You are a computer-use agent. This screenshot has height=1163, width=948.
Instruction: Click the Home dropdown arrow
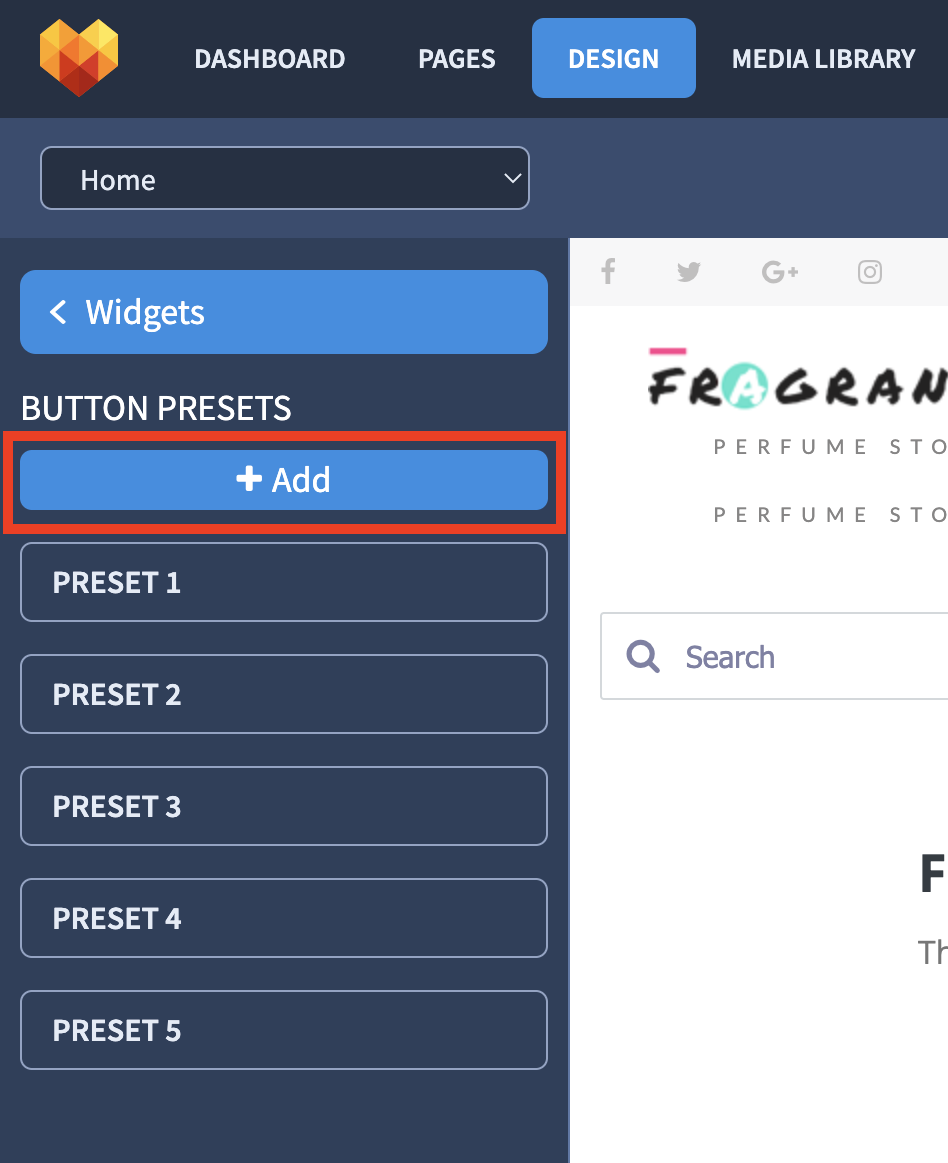pyautogui.click(x=512, y=178)
